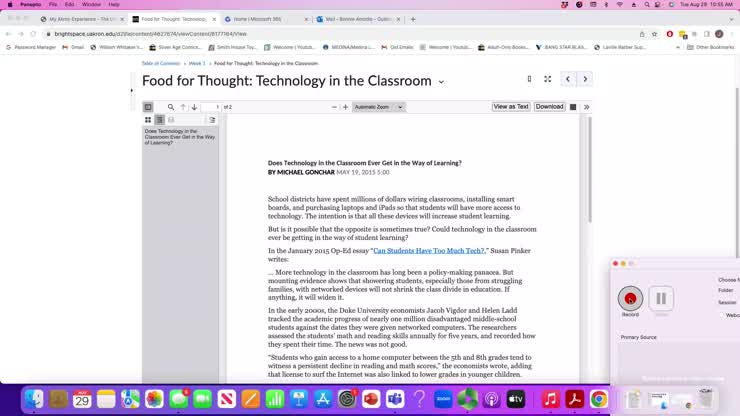Screen dimensions: 740x416
Task: Open 'Can Students Have Too Much Tech?' link
Action: pos(428,251)
